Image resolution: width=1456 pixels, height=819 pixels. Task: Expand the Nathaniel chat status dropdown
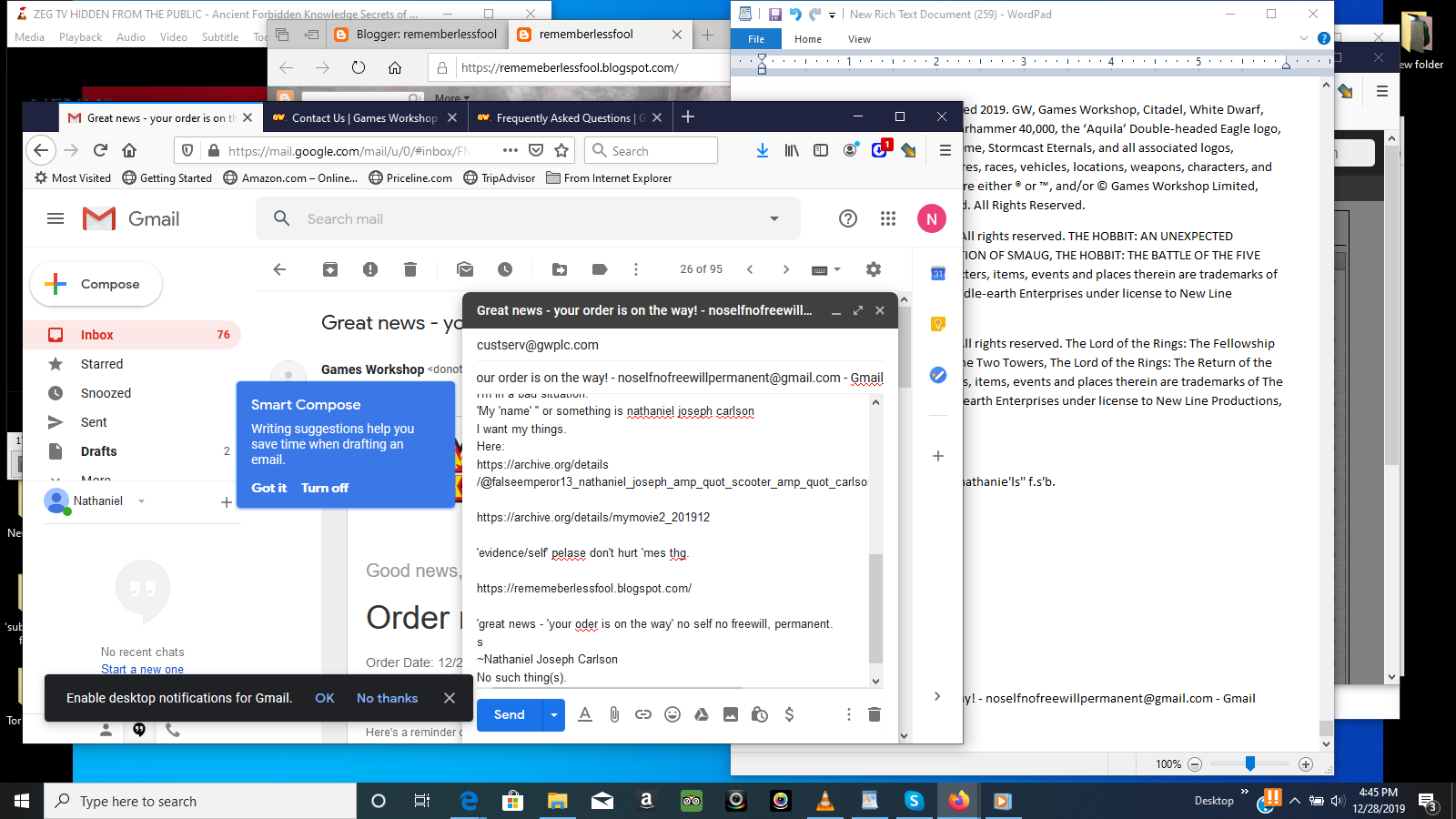click(x=141, y=501)
